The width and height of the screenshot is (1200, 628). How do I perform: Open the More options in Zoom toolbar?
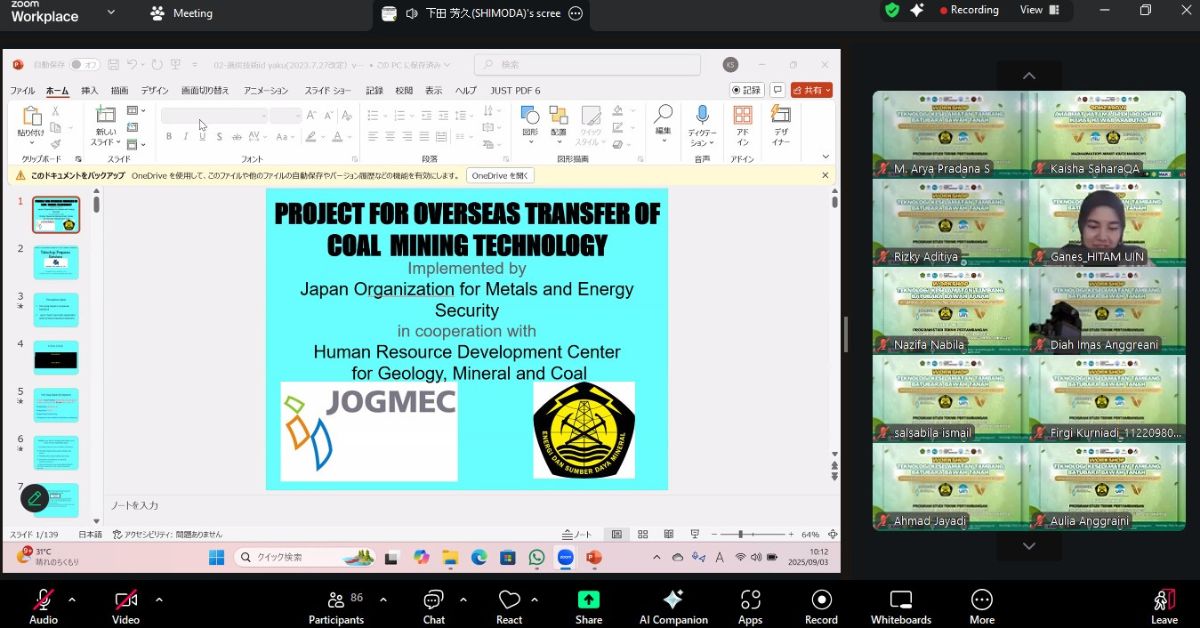[x=982, y=606]
